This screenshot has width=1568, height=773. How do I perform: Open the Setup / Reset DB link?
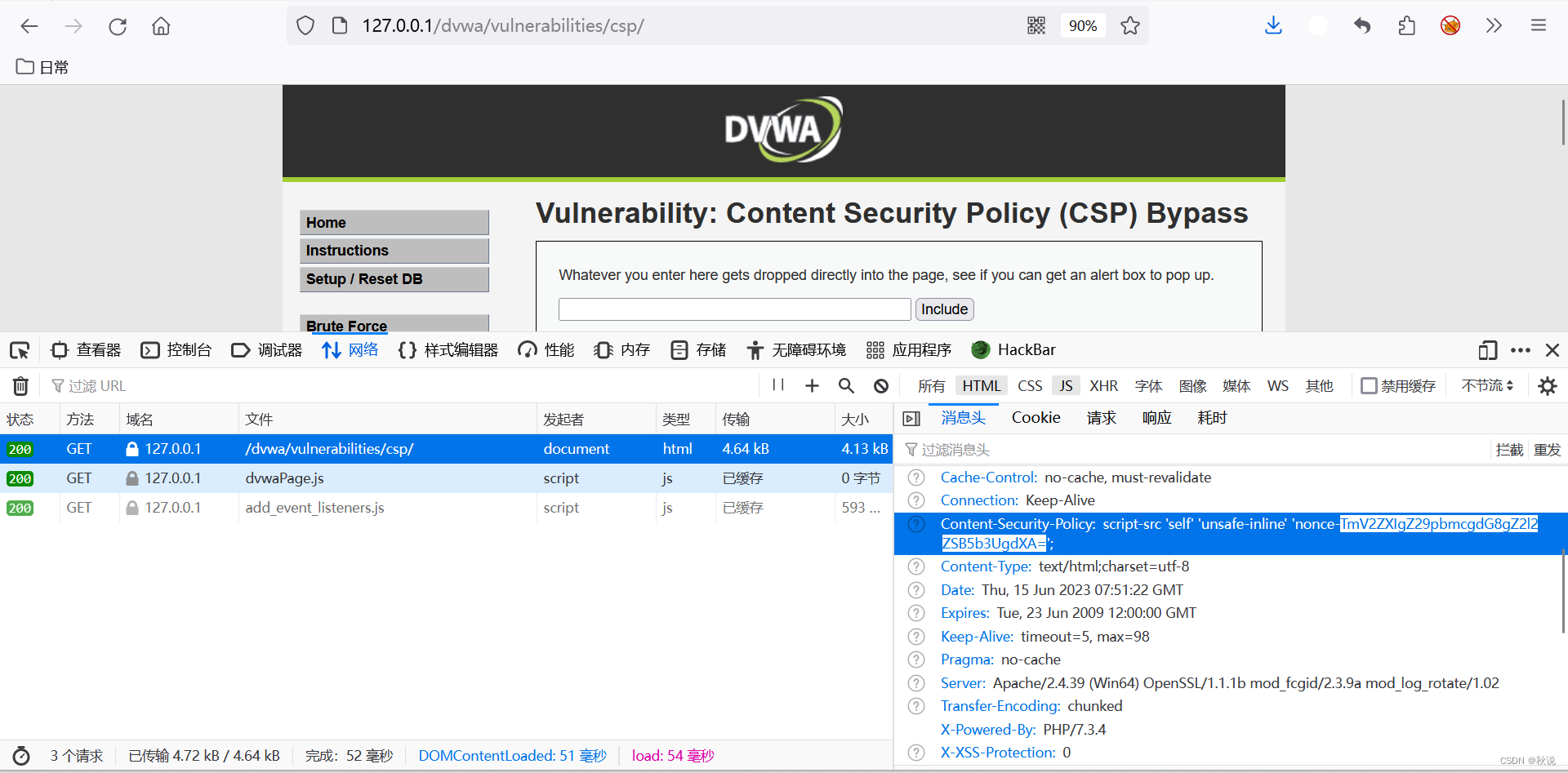click(394, 279)
